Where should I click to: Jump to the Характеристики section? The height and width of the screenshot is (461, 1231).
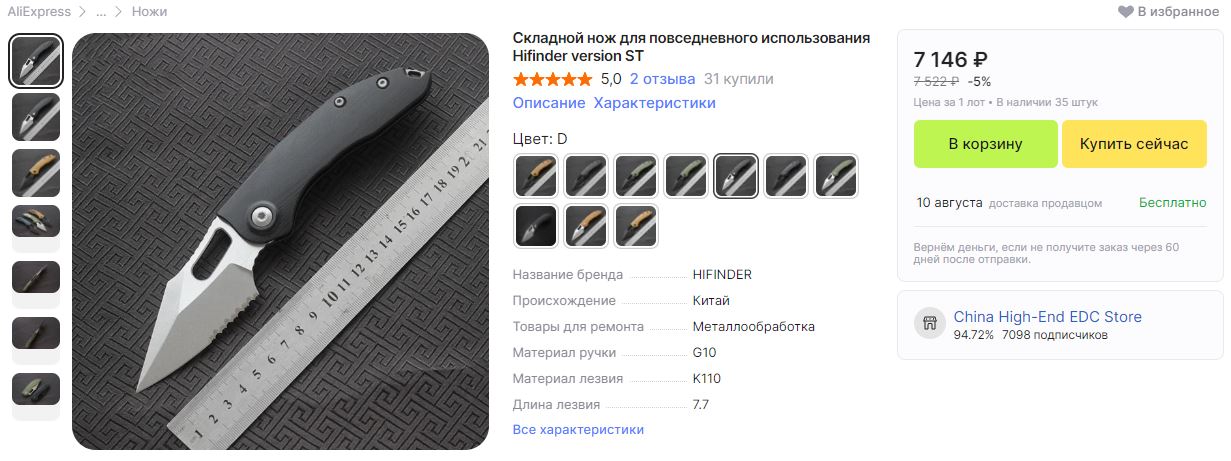(655, 103)
